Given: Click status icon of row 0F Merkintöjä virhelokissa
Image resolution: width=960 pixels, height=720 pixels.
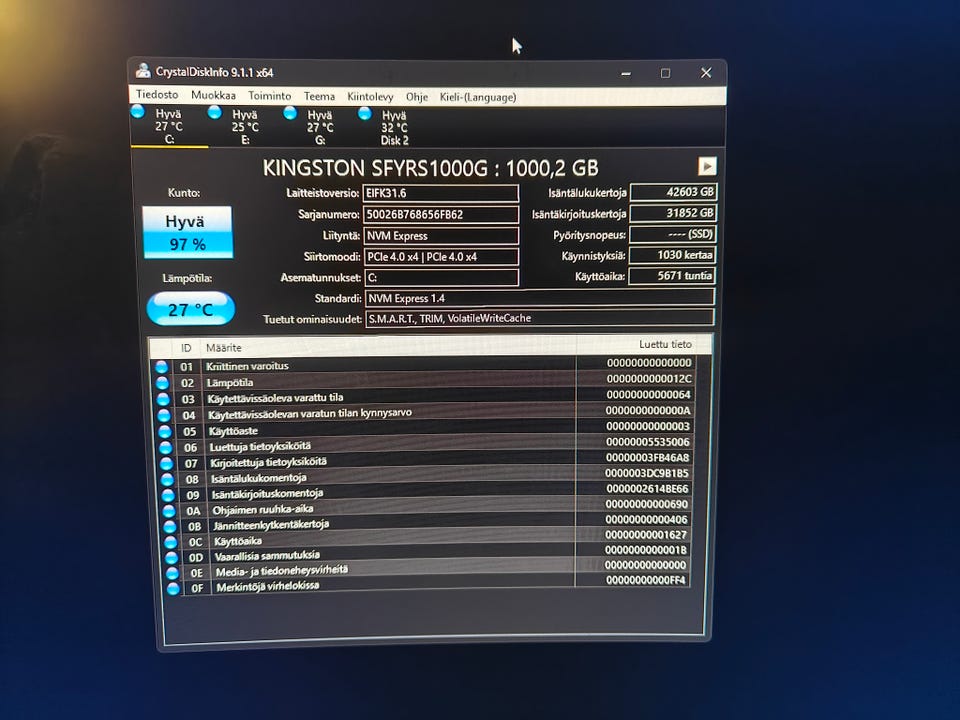Looking at the screenshot, I should click(173, 588).
